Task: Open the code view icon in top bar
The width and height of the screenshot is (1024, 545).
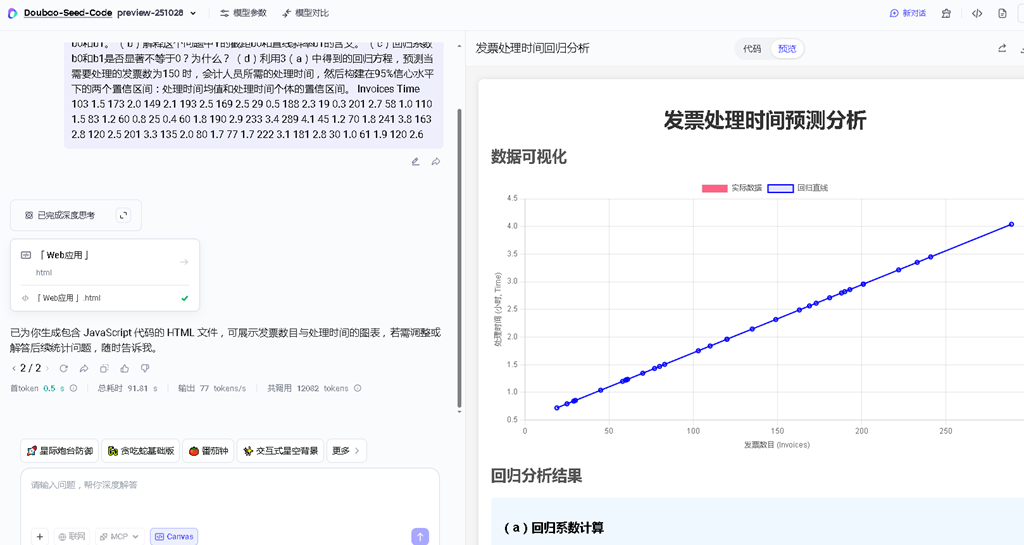Action: click(x=977, y=13)
